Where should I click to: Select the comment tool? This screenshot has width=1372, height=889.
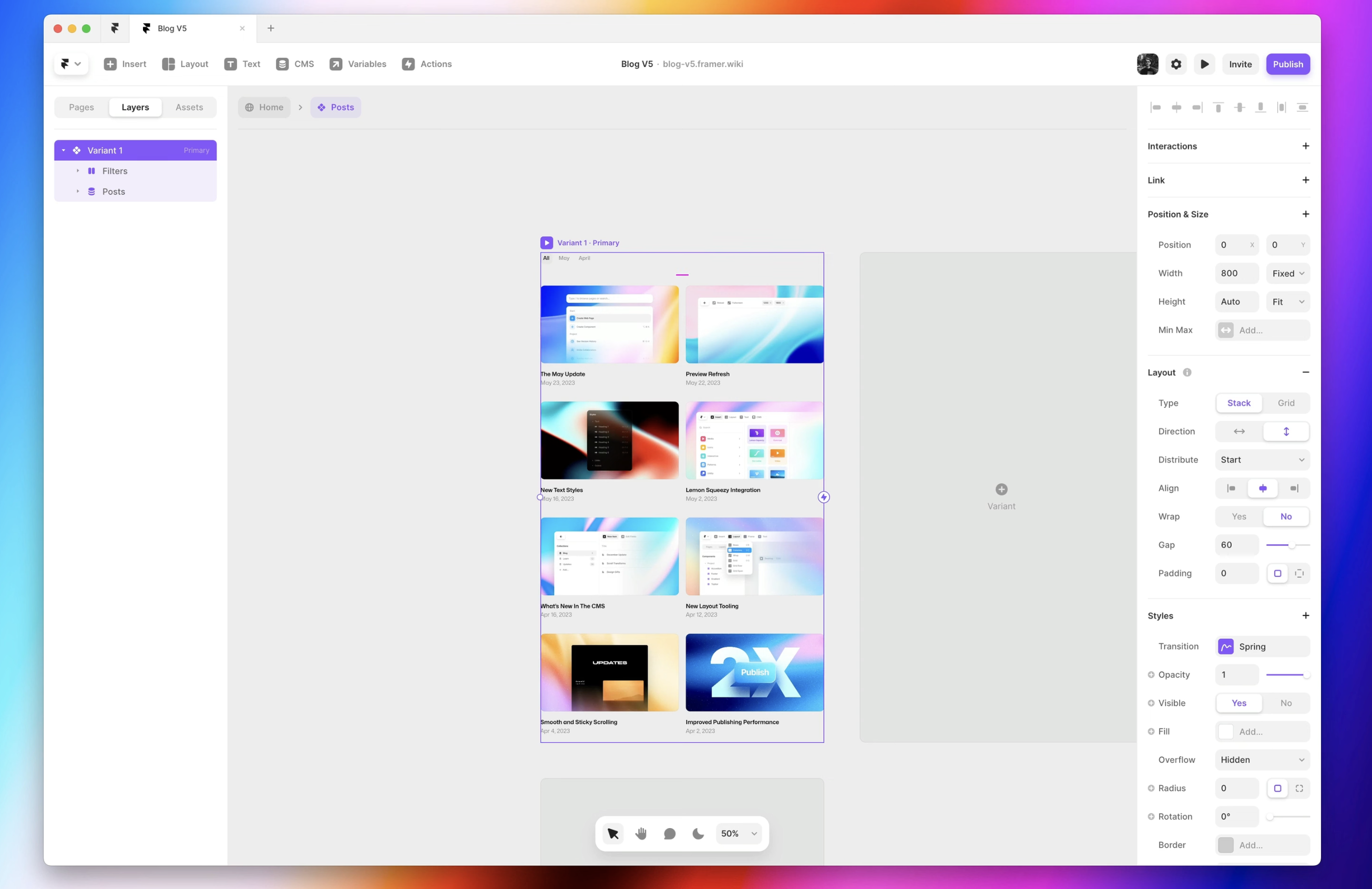tap(669, 833)
